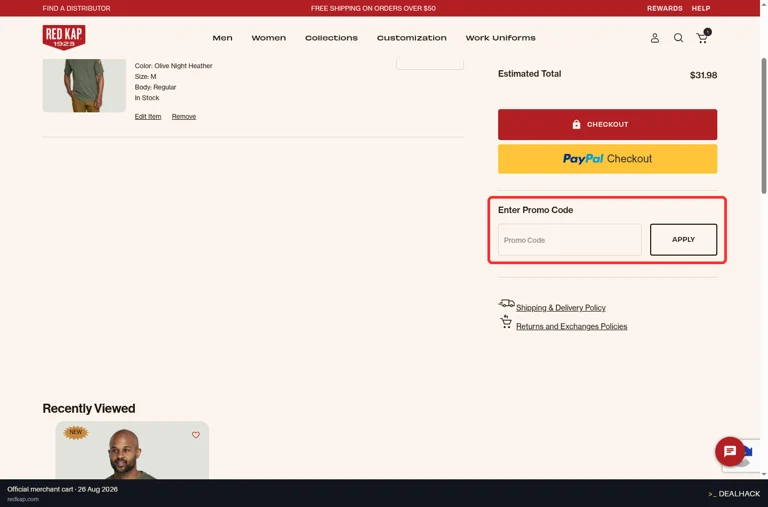Remove the item from cart
Image resolution: width=768 pixels, height=507 pixels.
184,117
